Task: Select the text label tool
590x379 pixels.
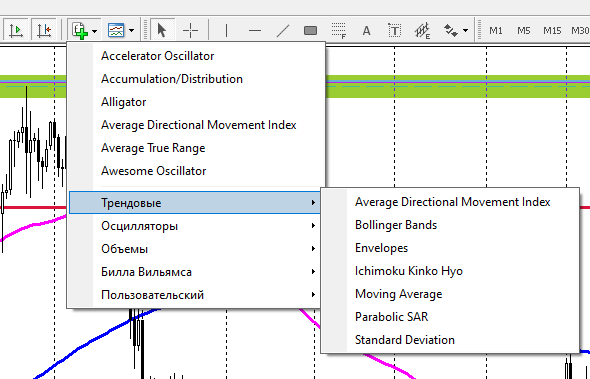Action: click(394, 30)
